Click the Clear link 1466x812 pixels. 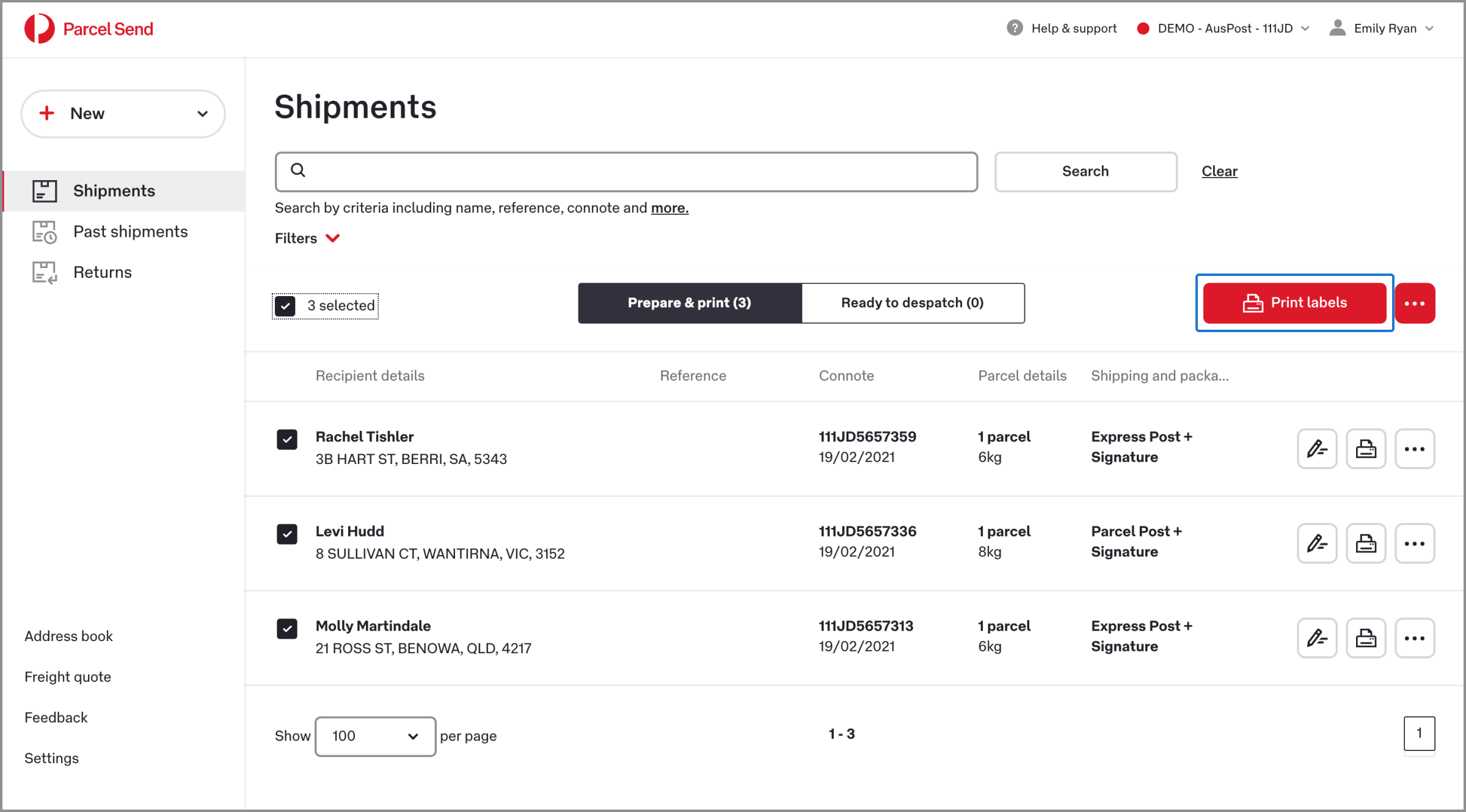[x=1219, y=172]
